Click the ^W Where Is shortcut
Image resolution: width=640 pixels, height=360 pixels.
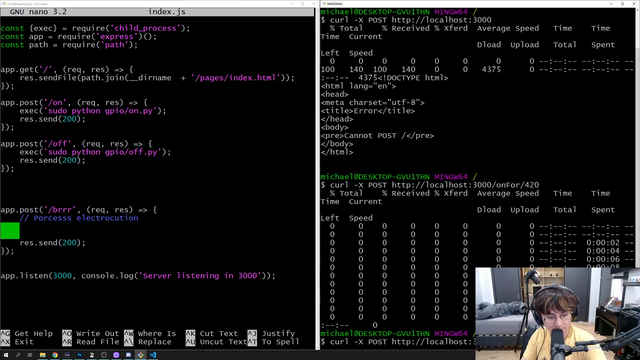[150, 333]
